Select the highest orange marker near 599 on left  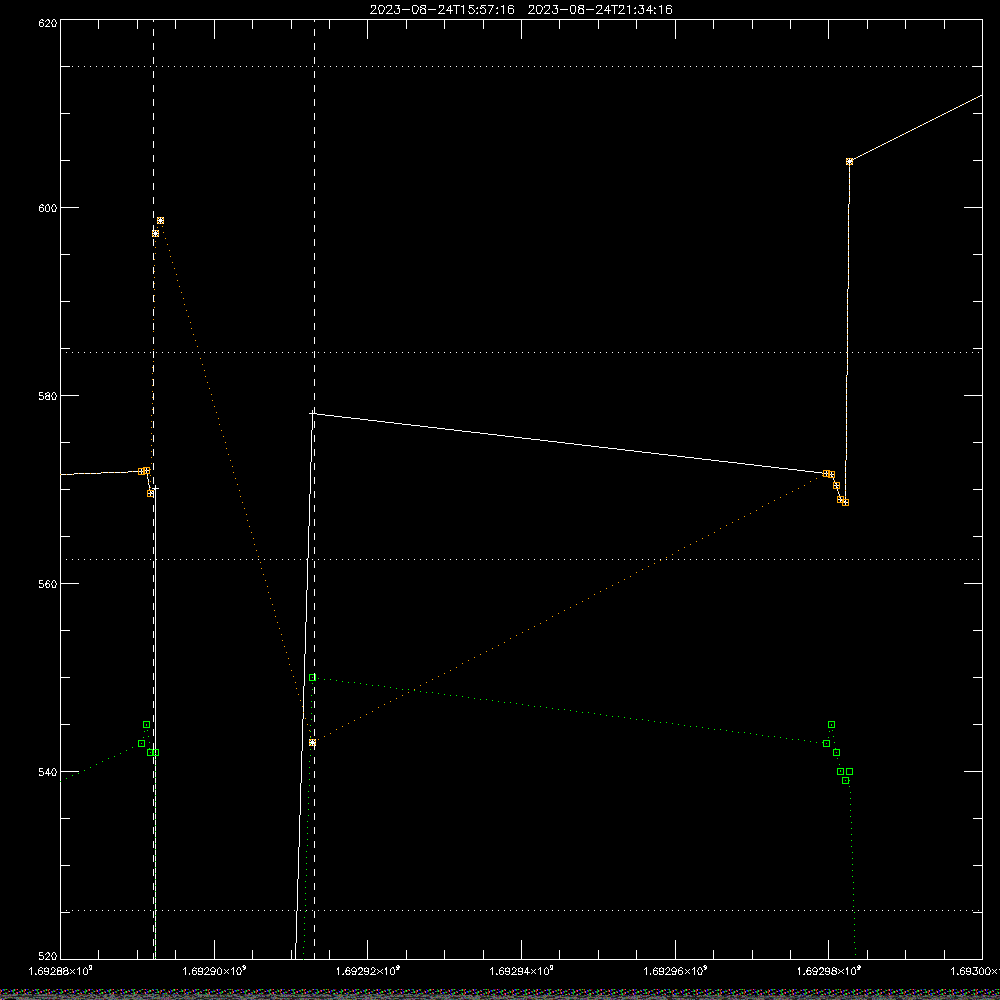(x=161, y=221)
